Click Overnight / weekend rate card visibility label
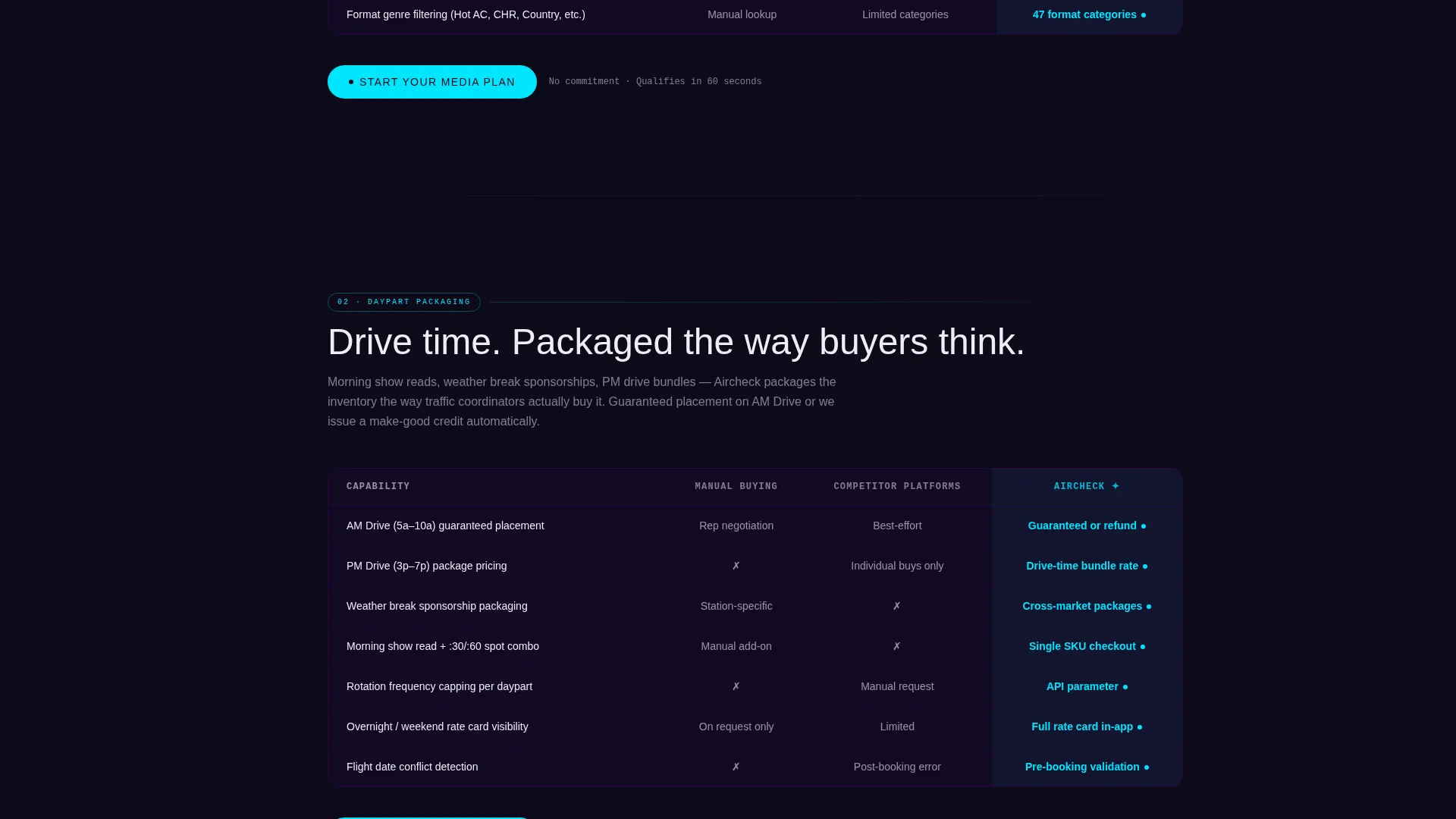1456x819 pixels. pyautogui.click(x=438, y=726)
